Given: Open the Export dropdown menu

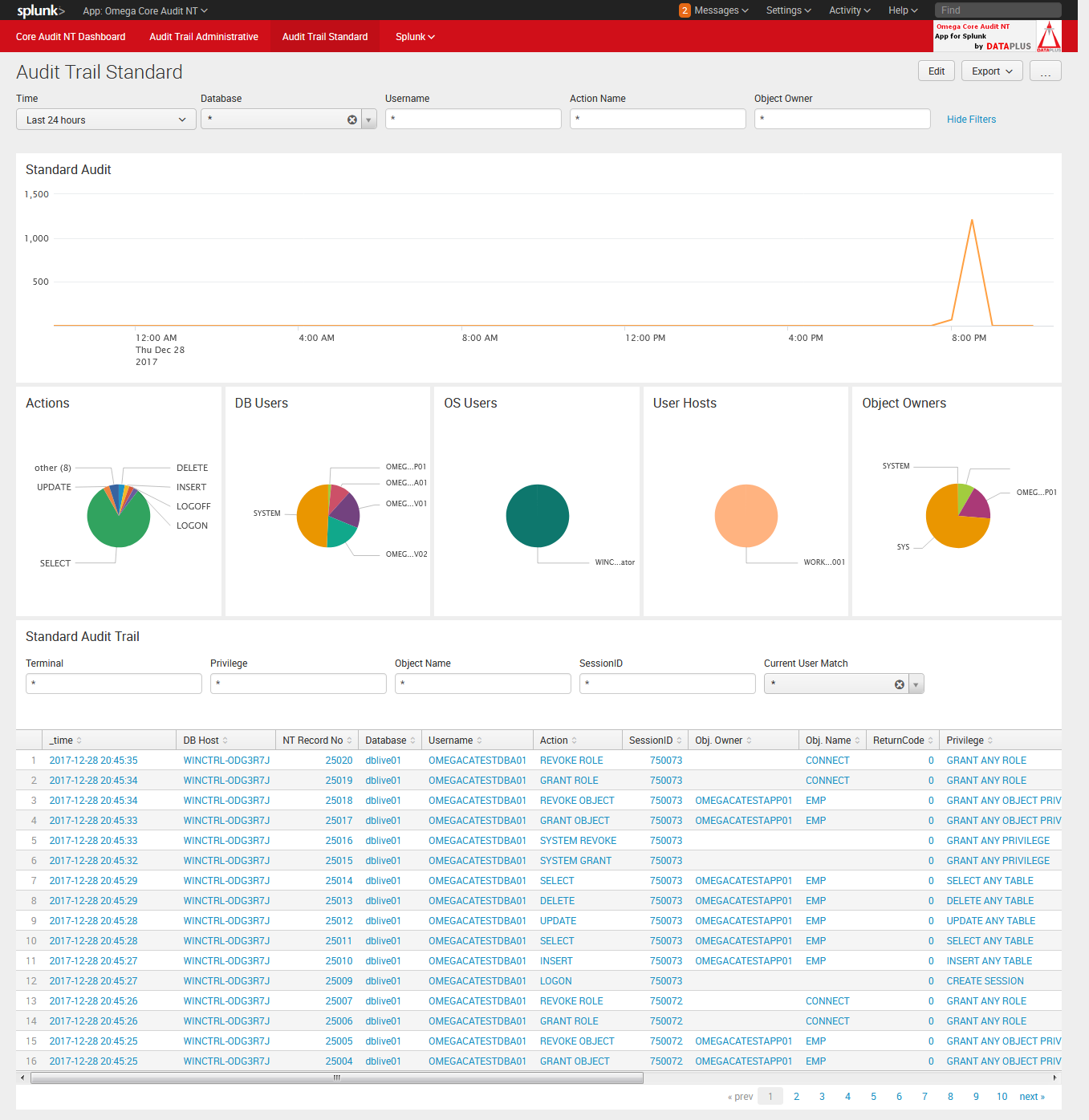Looking at the screenshot, I should click(991, 71).
